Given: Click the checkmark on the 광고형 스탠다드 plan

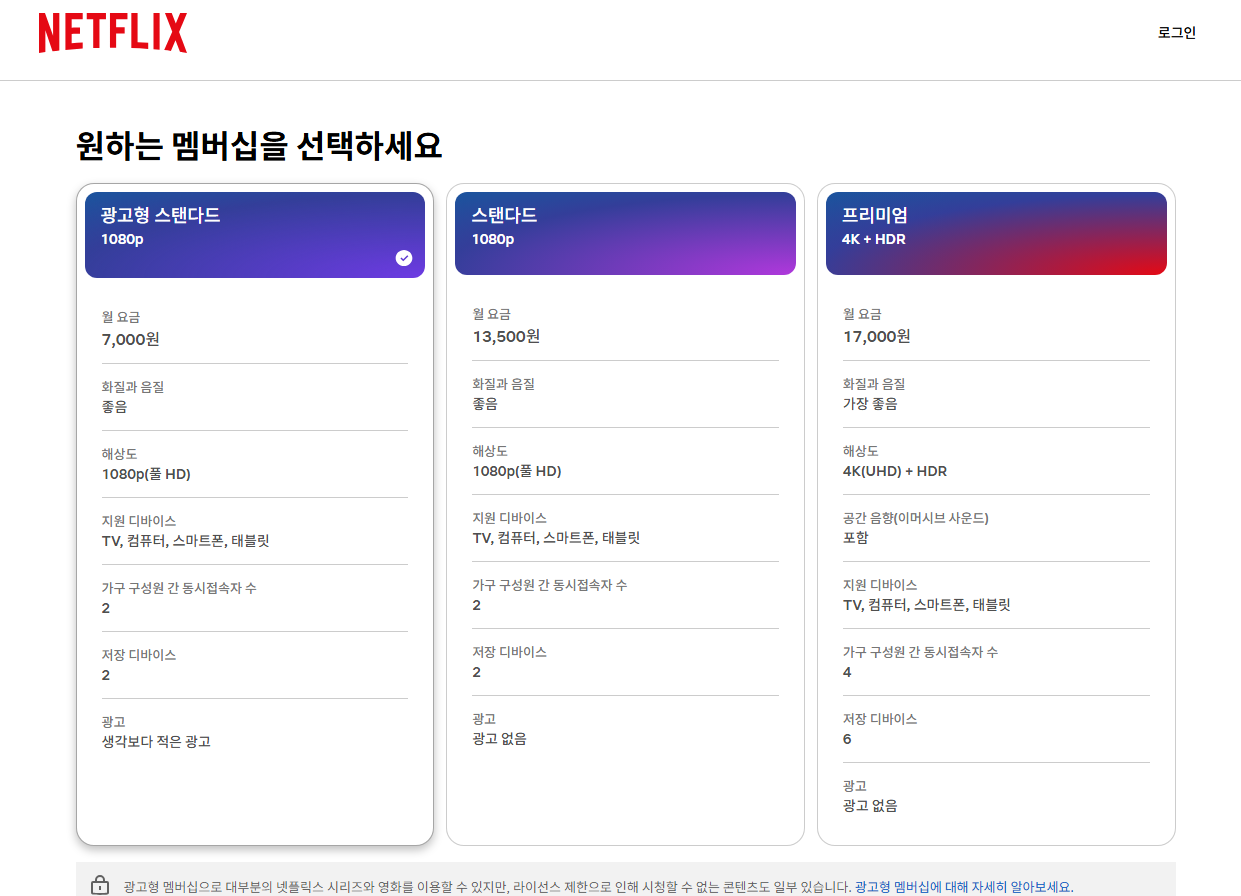Looking at the screenshot, I should tap(404, 258).
